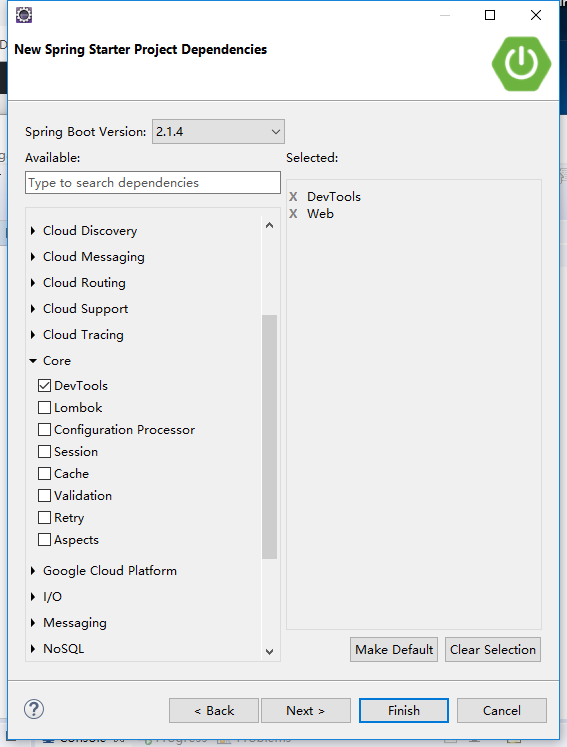The height and width of the screenshot is (747, 567).
Task: Open the help question mark icon
Action: point(34,709)
